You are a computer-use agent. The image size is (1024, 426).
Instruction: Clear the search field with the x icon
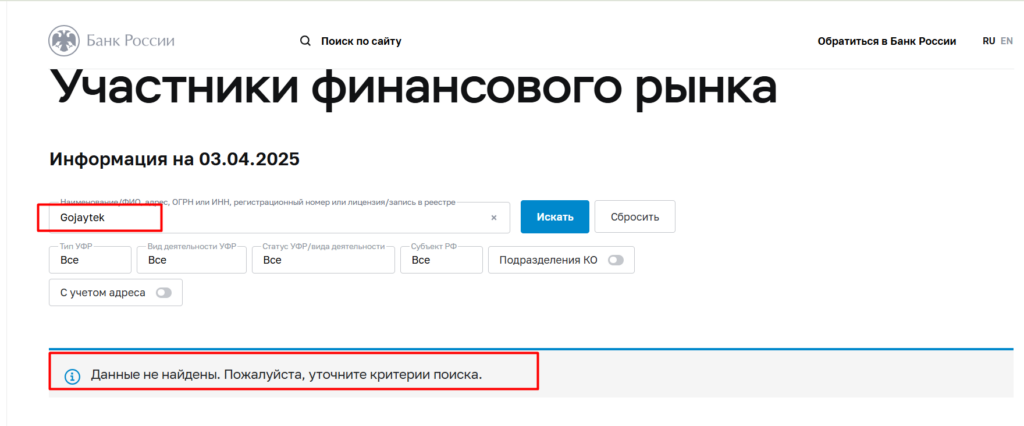pos(494,218)
